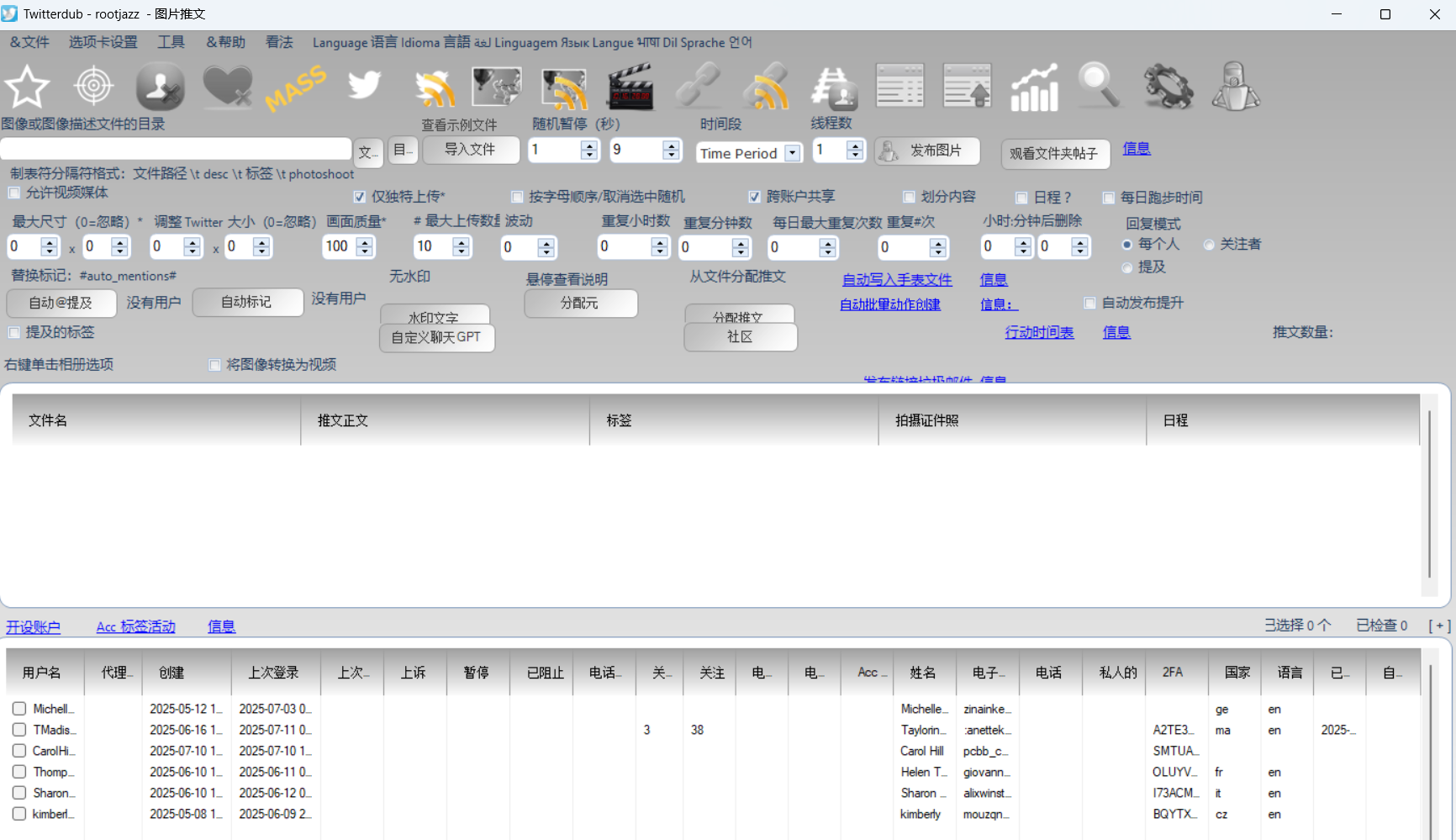This screenshot has height=840, width=1456.
Task: Click the magnifying glass search icon
Action: coord(1100,86)
